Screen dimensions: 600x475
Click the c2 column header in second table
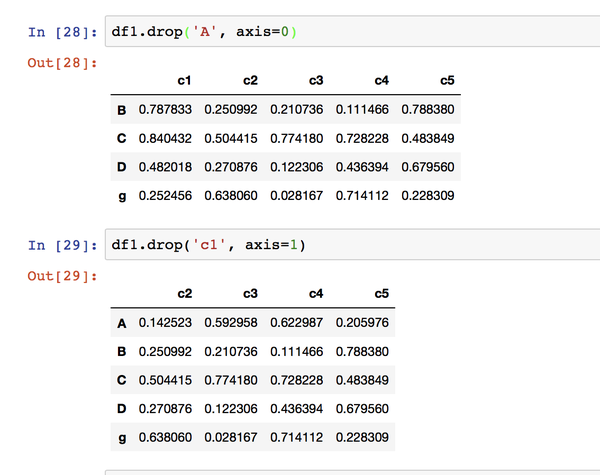tap(184, 294)
